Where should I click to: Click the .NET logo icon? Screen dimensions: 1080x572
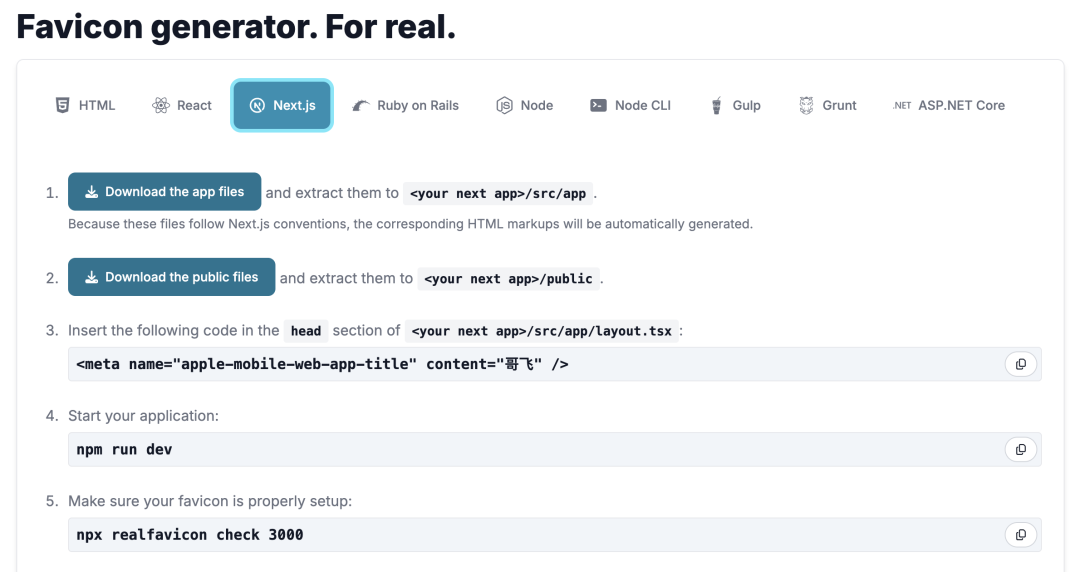(x=902, y=105)
